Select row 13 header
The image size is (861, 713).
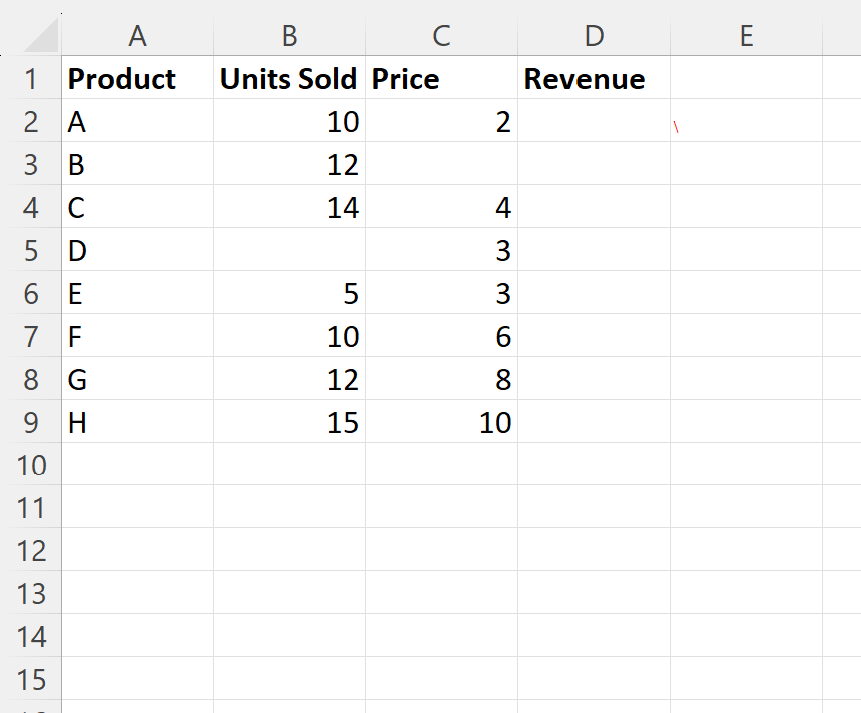[x=31, y=593]
